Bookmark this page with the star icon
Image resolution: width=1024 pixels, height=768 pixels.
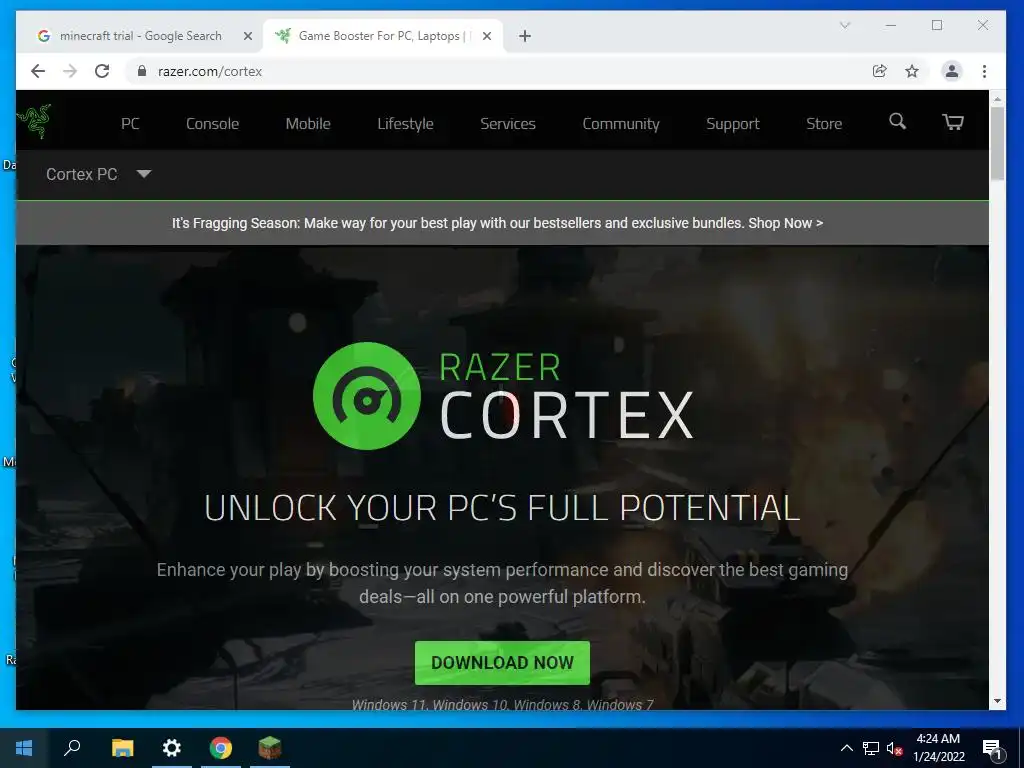912,71
